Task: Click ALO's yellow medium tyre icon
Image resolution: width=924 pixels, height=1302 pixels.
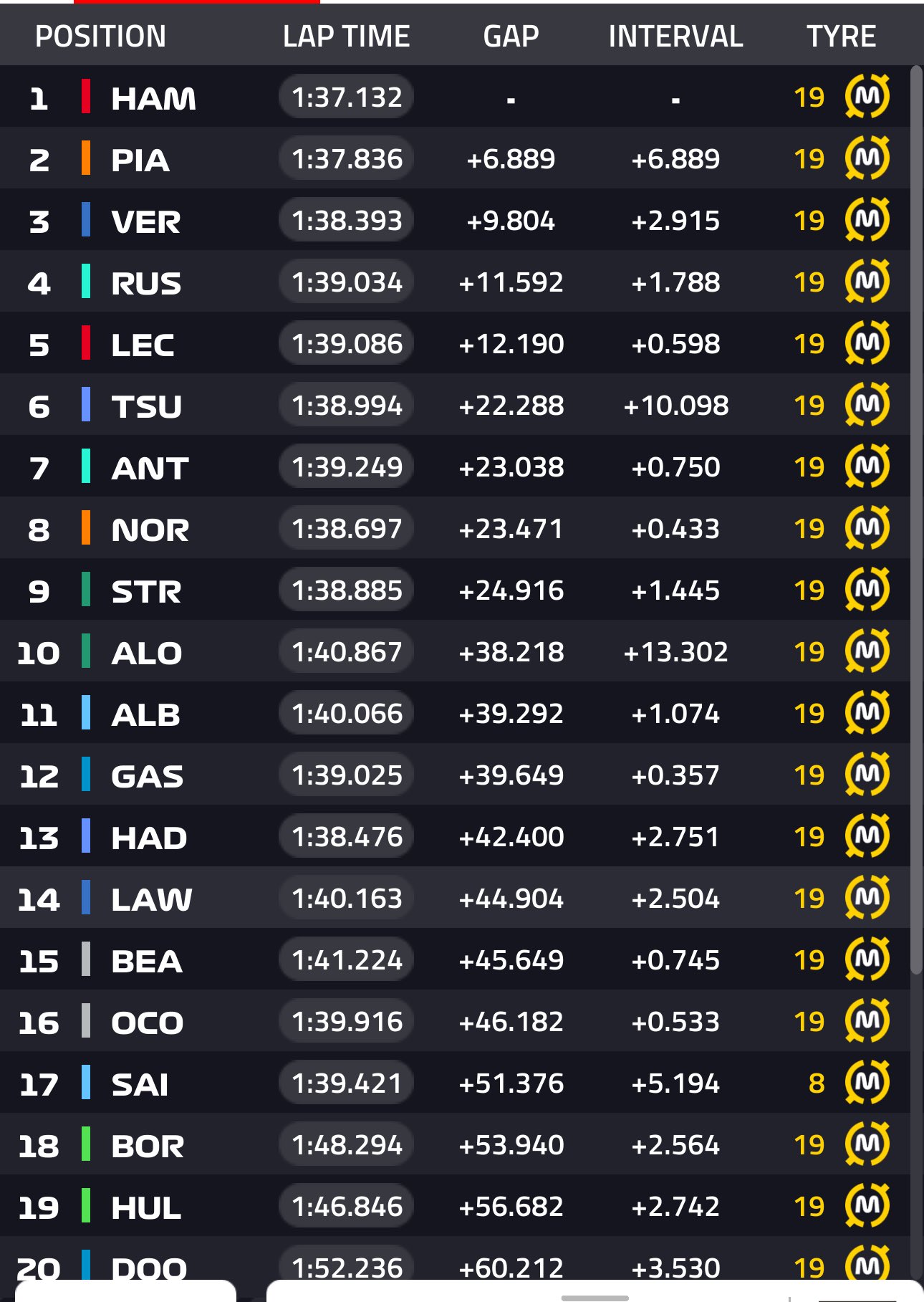Action: pos(867,651)
